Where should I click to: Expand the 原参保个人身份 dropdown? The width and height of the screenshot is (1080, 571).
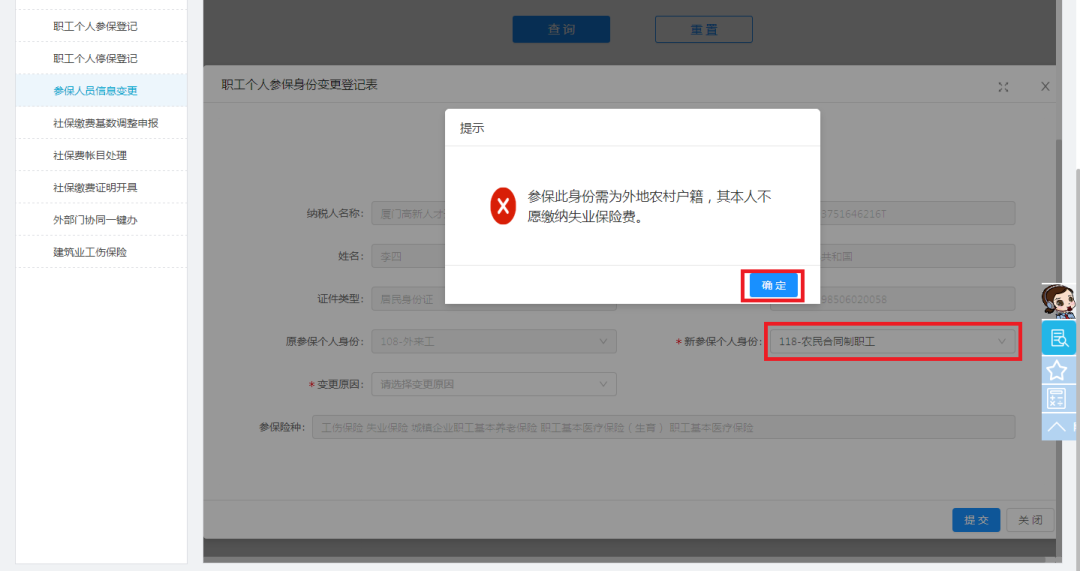(x=493, y=342)
